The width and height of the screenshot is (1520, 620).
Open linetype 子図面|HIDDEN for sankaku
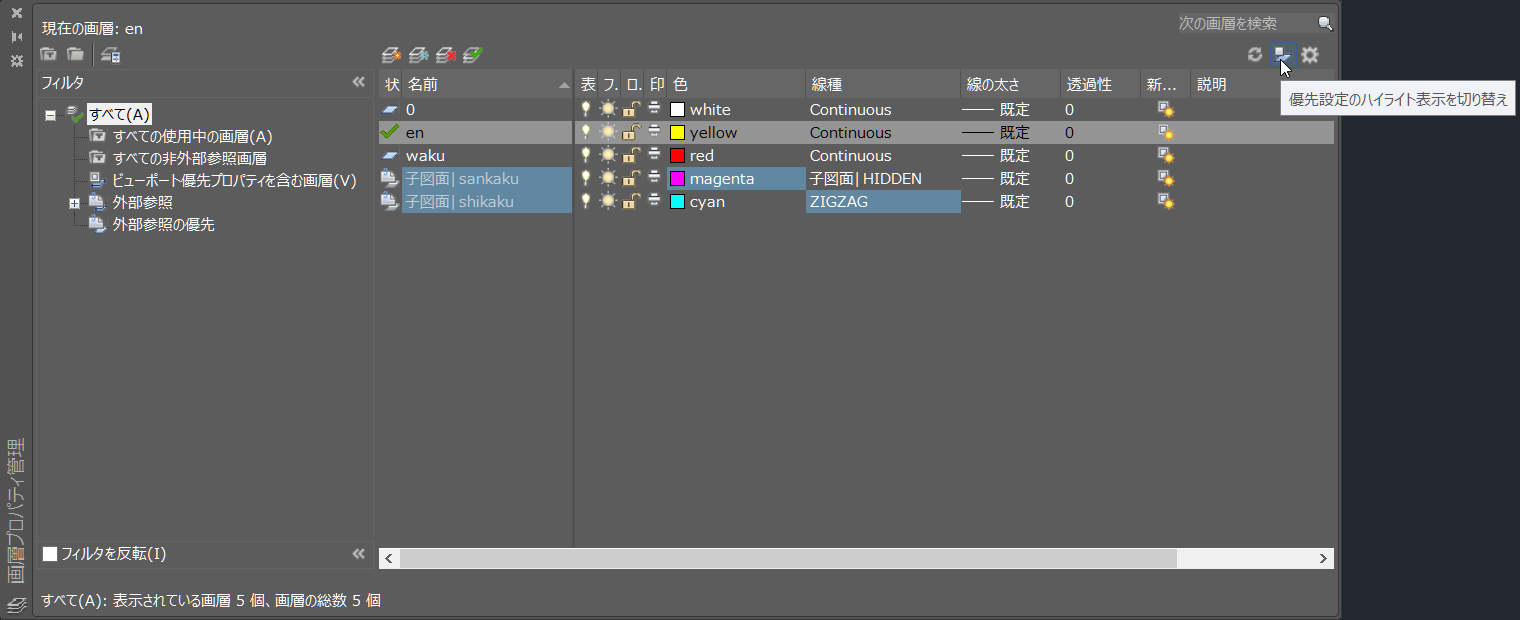point(866,179)
